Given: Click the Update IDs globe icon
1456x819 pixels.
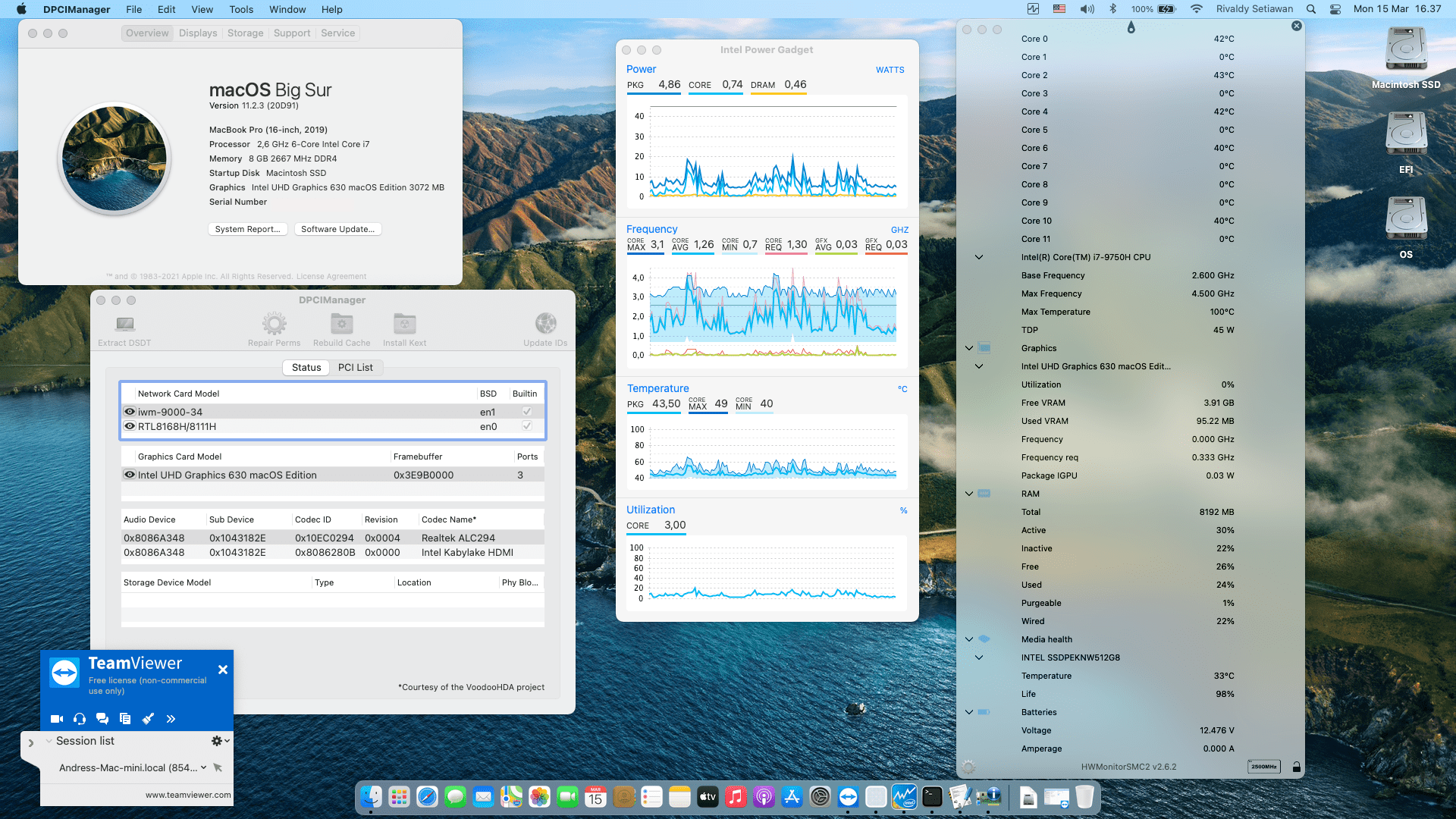Looking at the screenshot, I should tap(545, 324).
